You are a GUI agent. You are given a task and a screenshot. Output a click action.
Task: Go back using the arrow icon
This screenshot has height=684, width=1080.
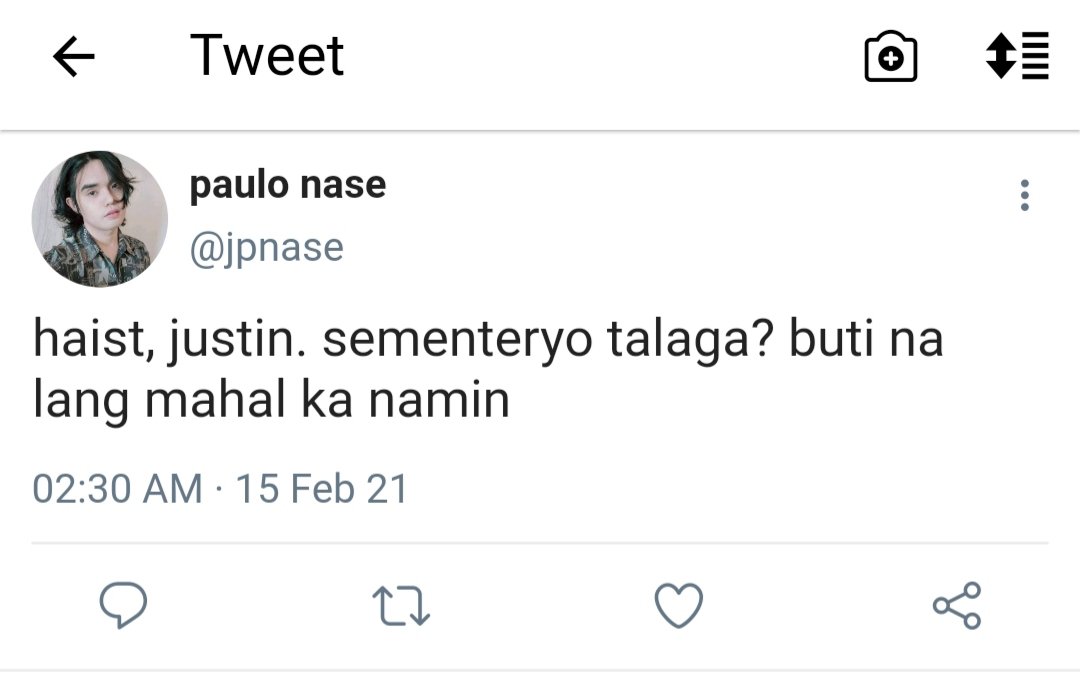(x=74, y=56)
